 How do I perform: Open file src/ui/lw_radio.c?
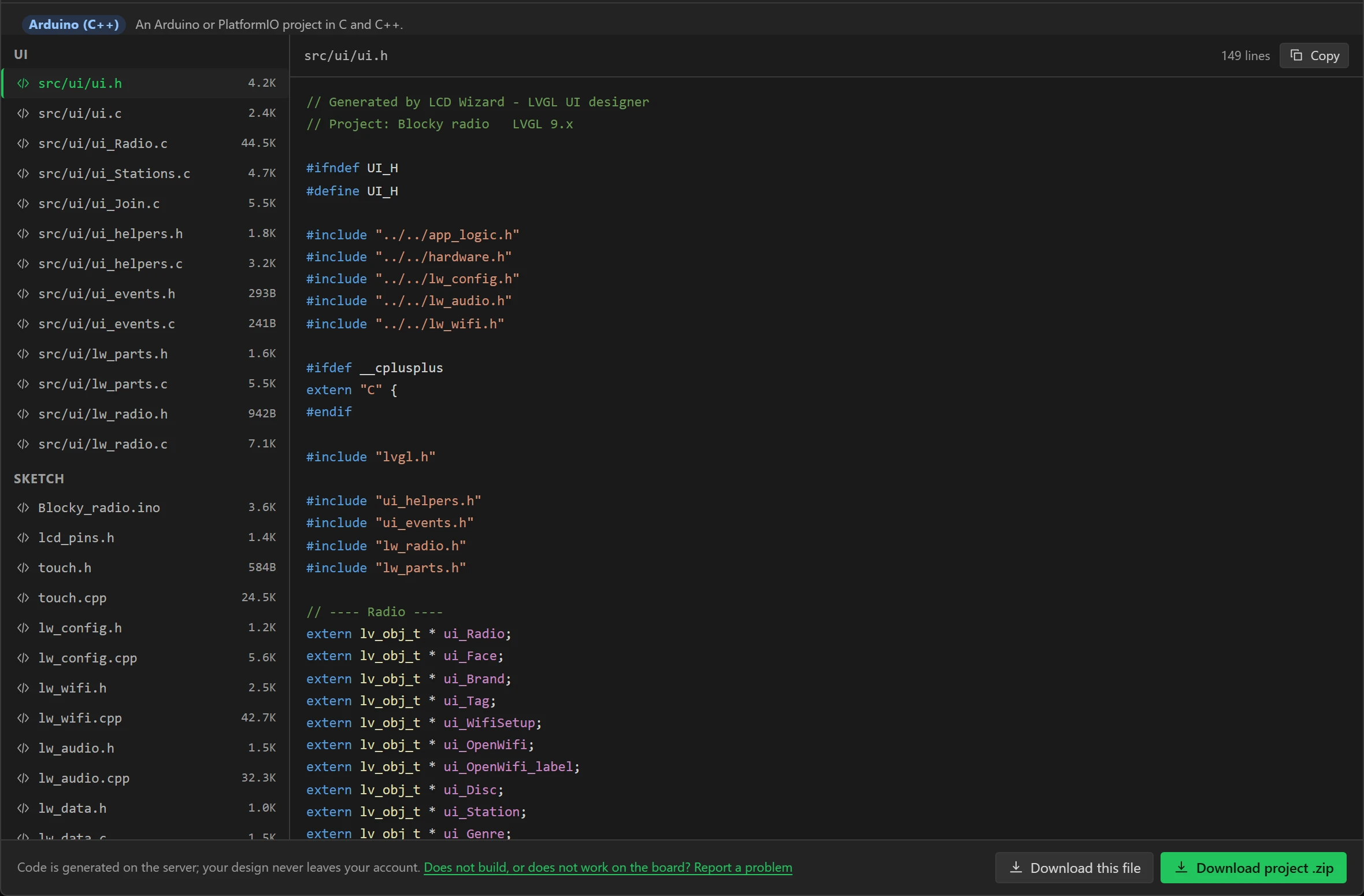[x=146, y=444]
